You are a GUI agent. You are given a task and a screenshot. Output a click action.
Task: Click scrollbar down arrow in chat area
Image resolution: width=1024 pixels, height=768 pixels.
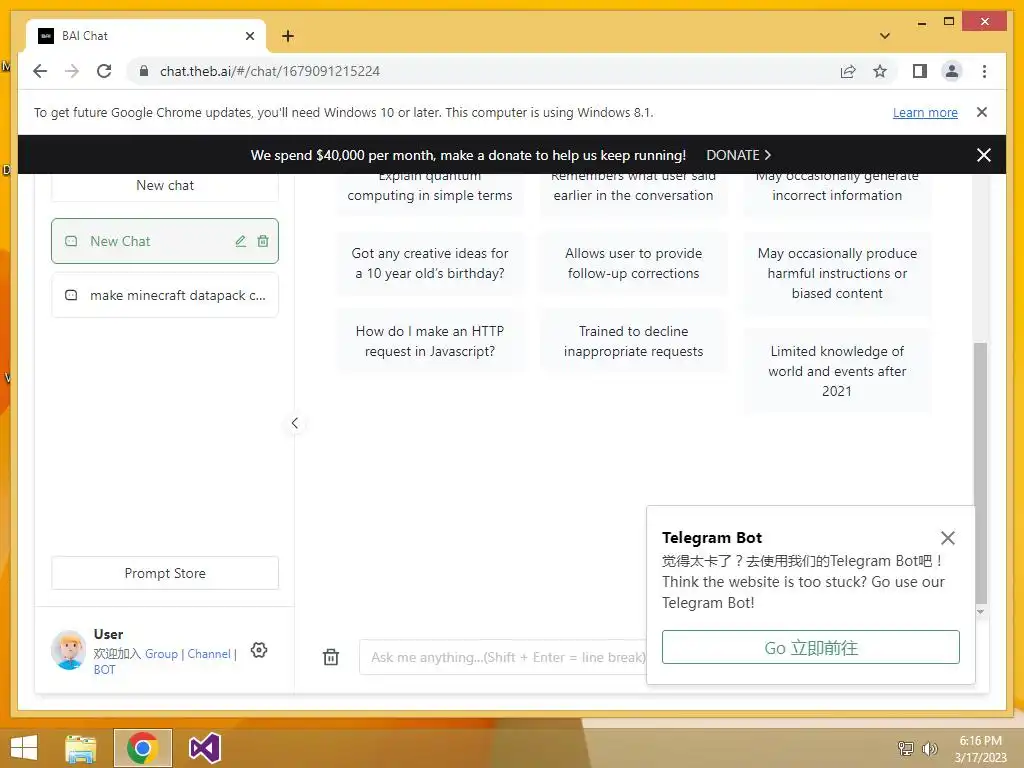point(980,612)
